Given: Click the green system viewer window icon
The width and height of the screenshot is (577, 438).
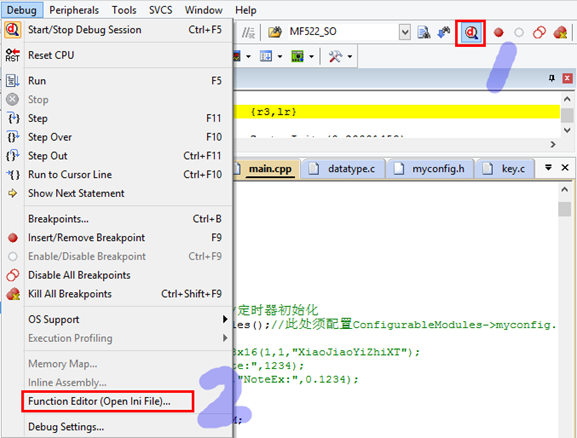Looking at the screenshot, I should (x=297, y=56).
